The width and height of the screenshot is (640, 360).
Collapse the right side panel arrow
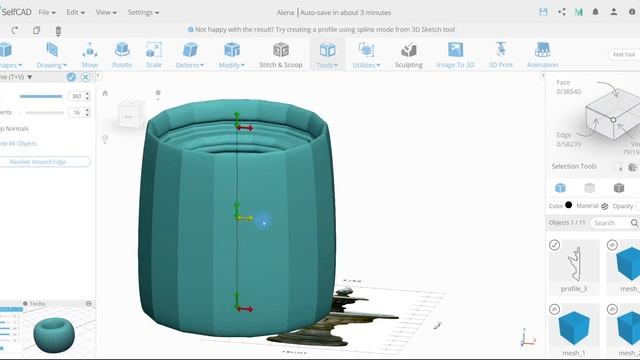point(543,76)
